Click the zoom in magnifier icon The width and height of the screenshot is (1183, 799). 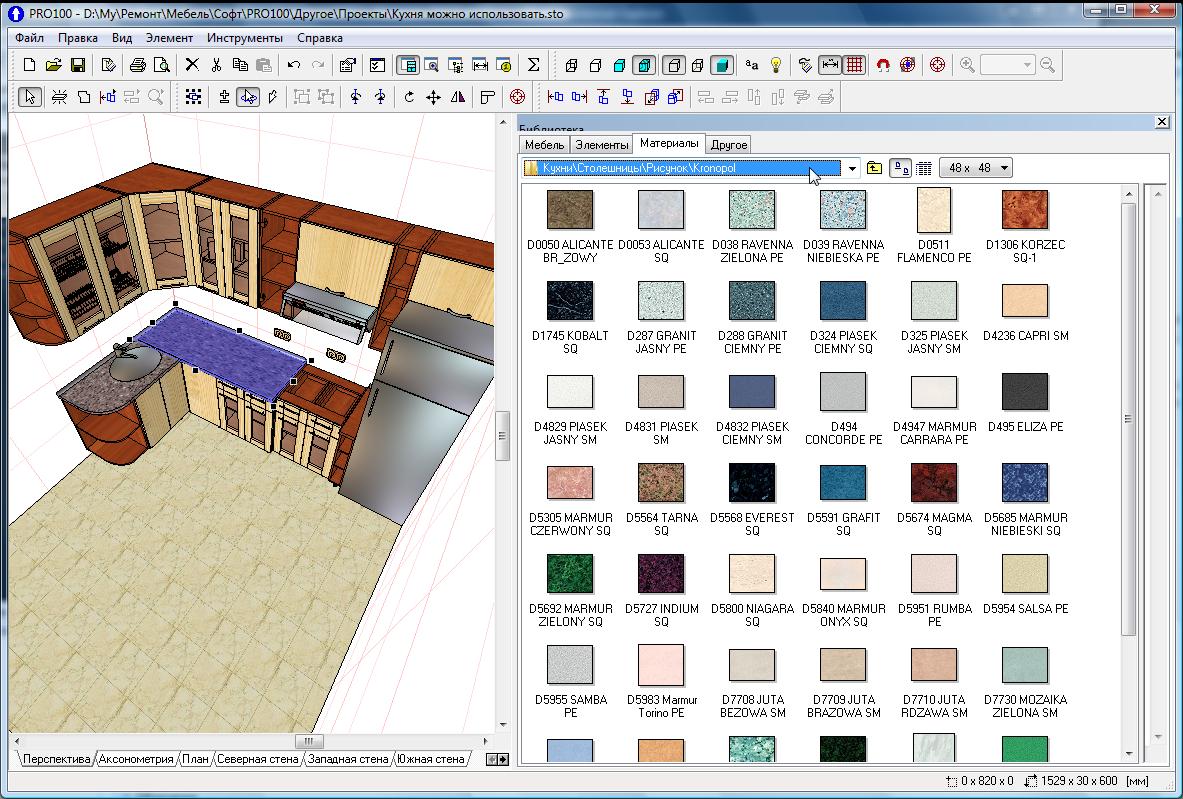pyautogui.click(x=967, y=66)
